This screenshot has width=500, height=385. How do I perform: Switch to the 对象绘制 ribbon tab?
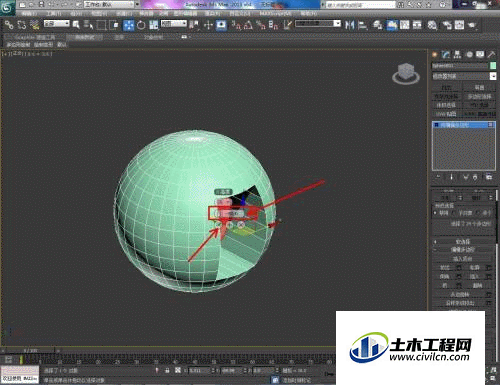[x=154, y=37]
